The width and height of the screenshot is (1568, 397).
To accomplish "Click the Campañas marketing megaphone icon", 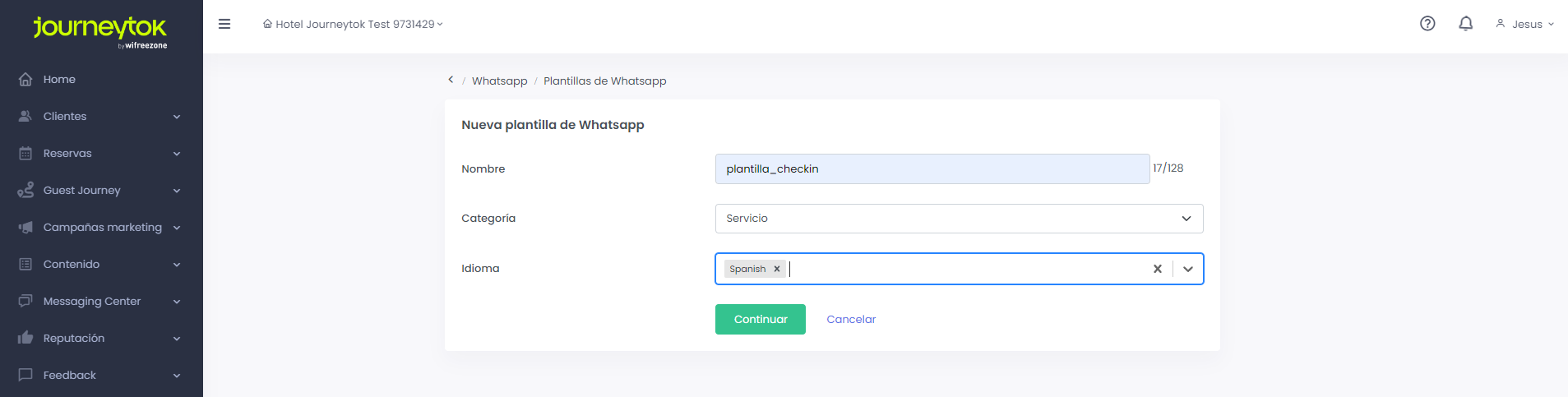I will point(25,227).
